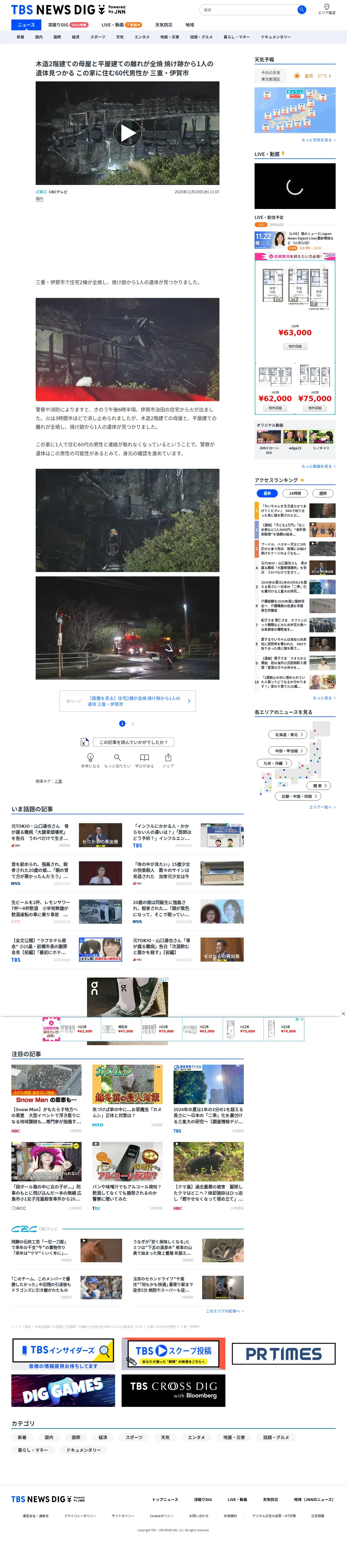347x1568 pixels.
Task: Play the main article video
Action: [127, 133]
